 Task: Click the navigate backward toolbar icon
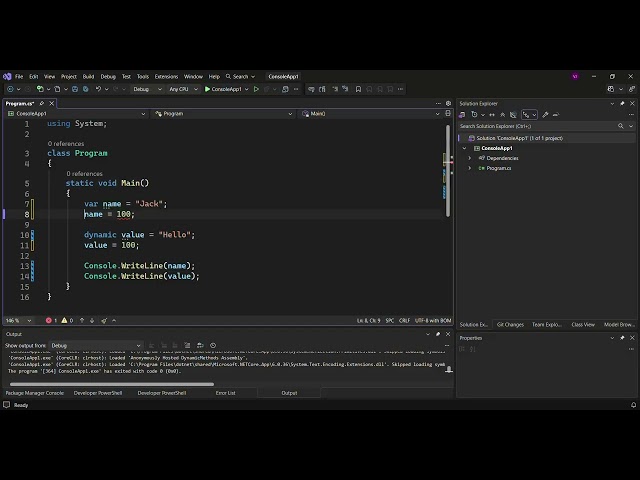point(10,89)
